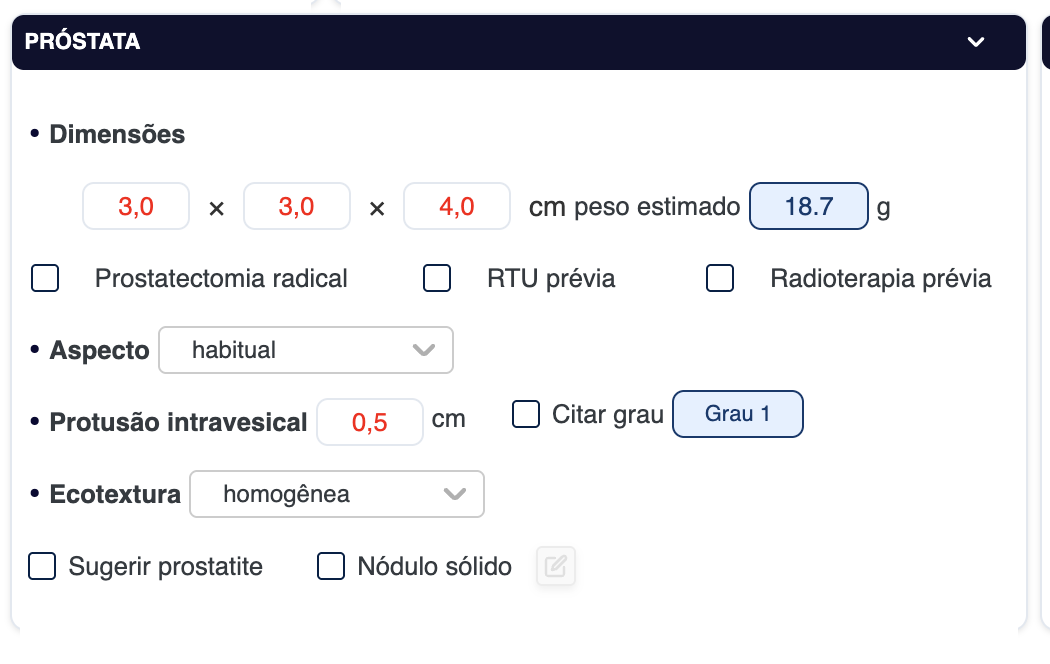This screenshot has width=1050, height=664.
Task: Tick the Nódulo sólido checkbox
Action: pyautogui.click(x=331, y=567)
